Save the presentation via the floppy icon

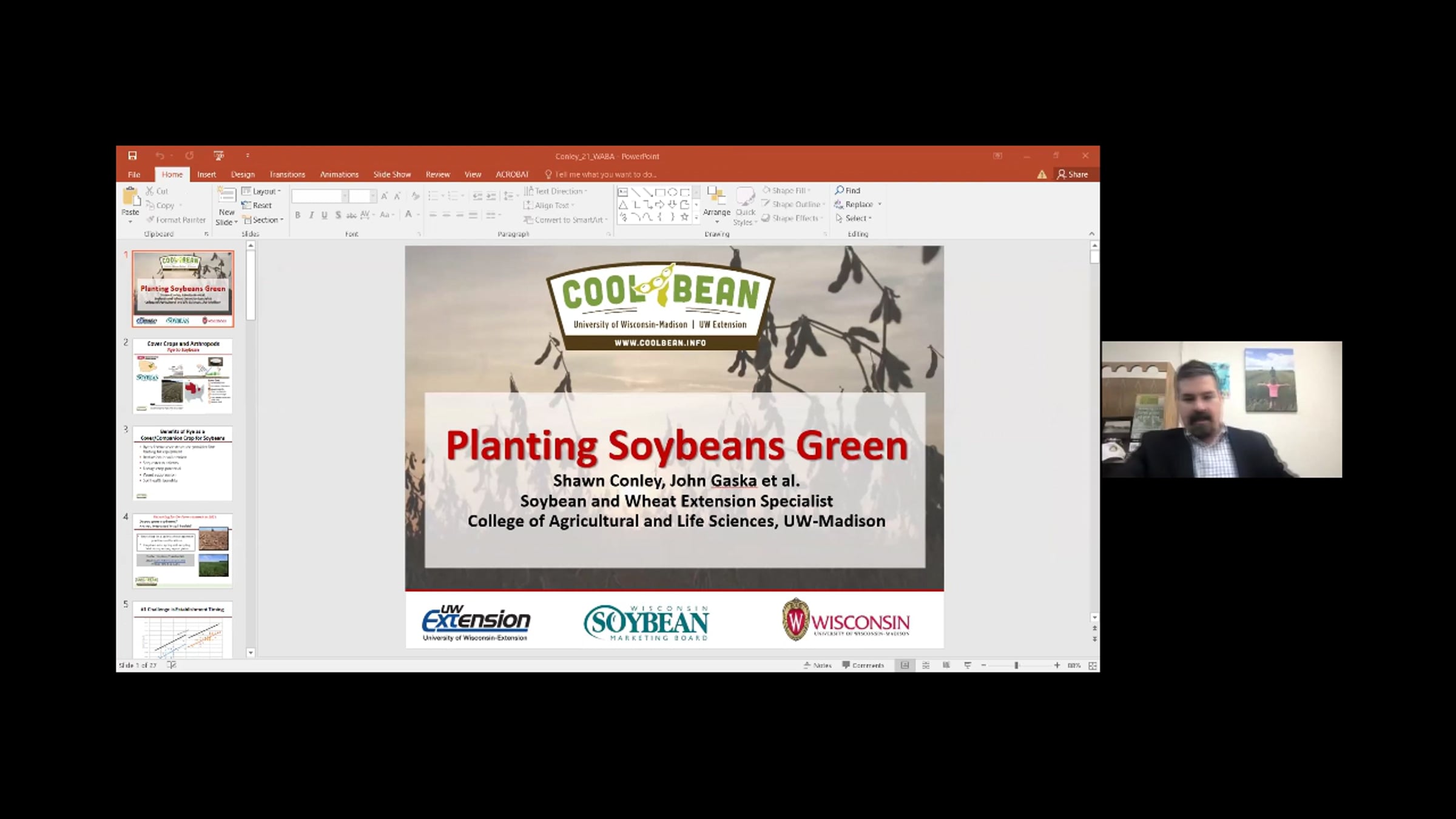[132, 156]
